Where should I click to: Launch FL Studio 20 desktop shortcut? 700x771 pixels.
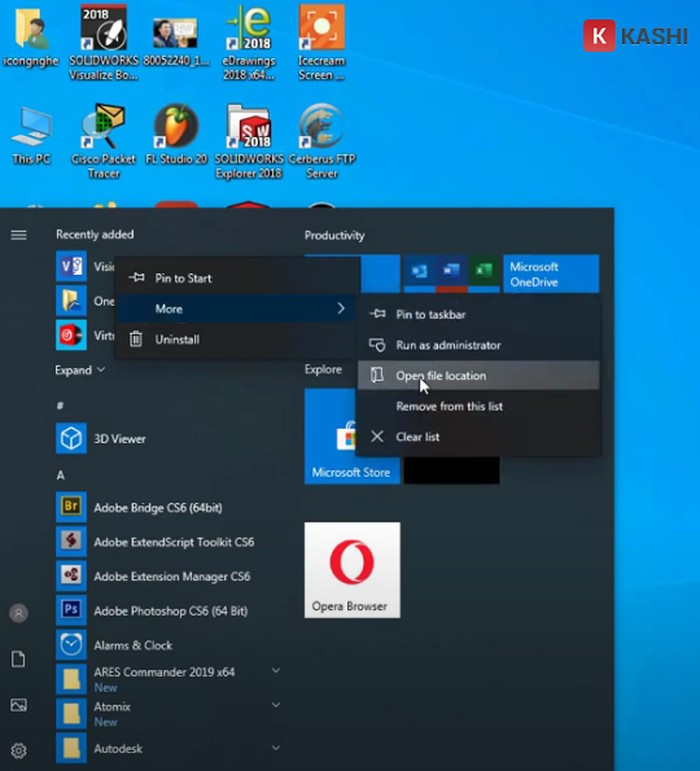click(176, 135)
